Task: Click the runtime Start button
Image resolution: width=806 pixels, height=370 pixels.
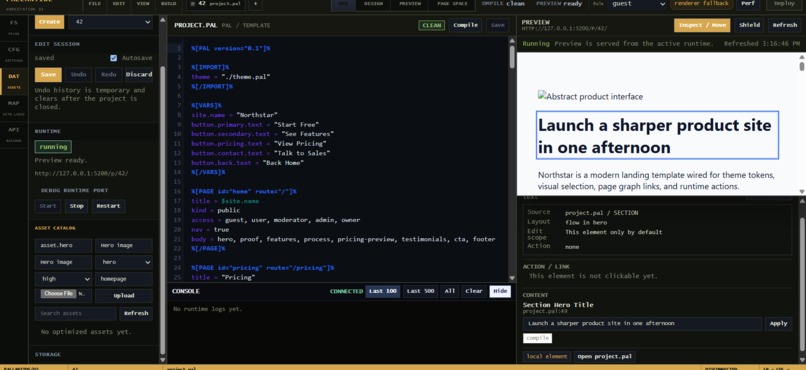Action: 47,206
